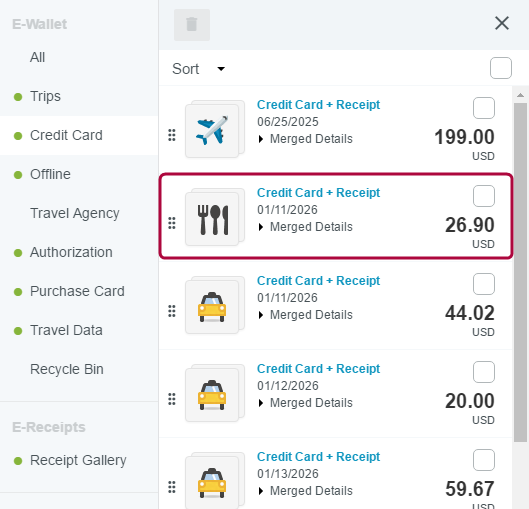Close the E-Wallet panel with the X
The width and height of the screenshot is (529, 509).
502,23
